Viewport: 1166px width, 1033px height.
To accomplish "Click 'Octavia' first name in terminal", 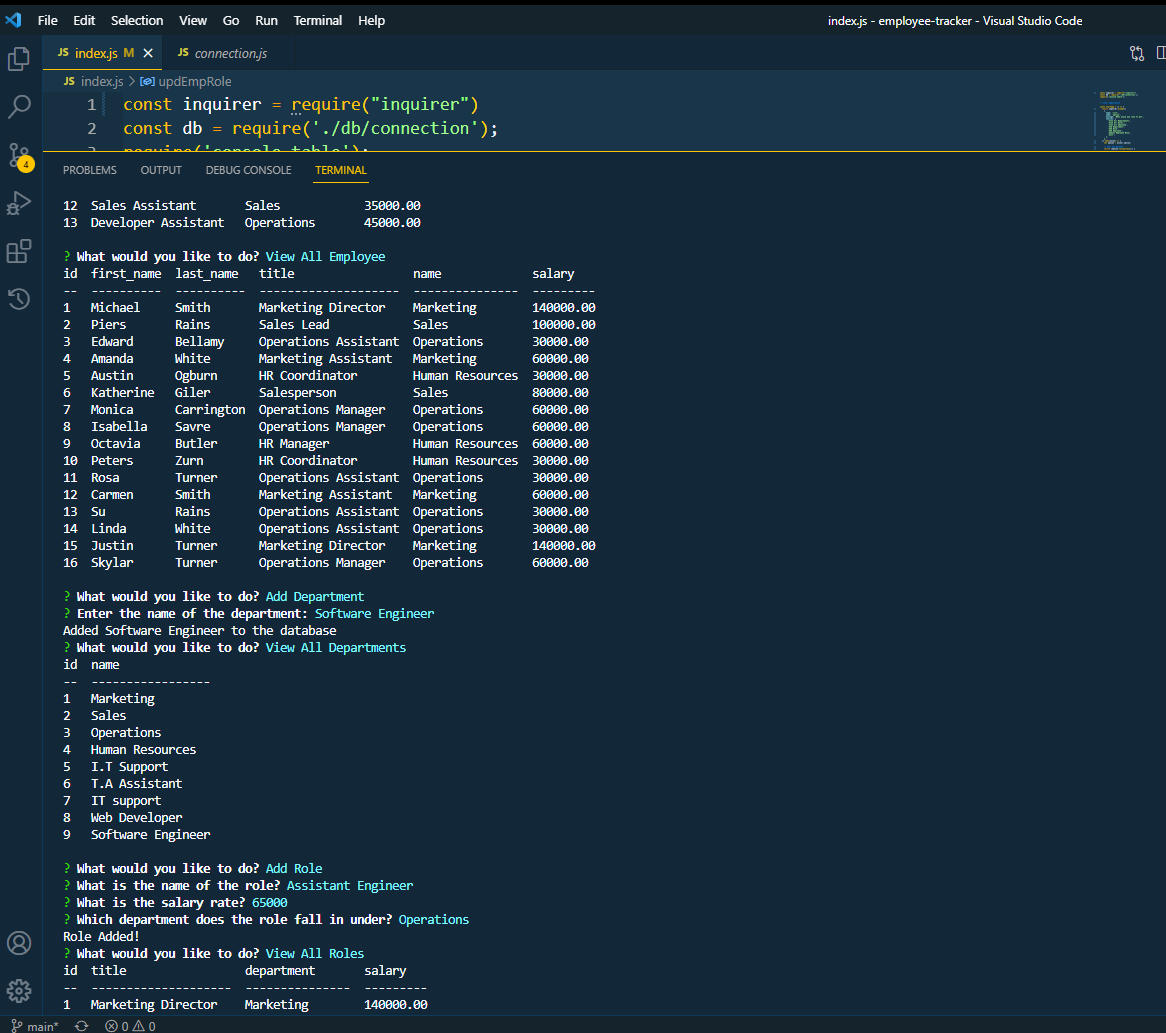I will (115, 444).
